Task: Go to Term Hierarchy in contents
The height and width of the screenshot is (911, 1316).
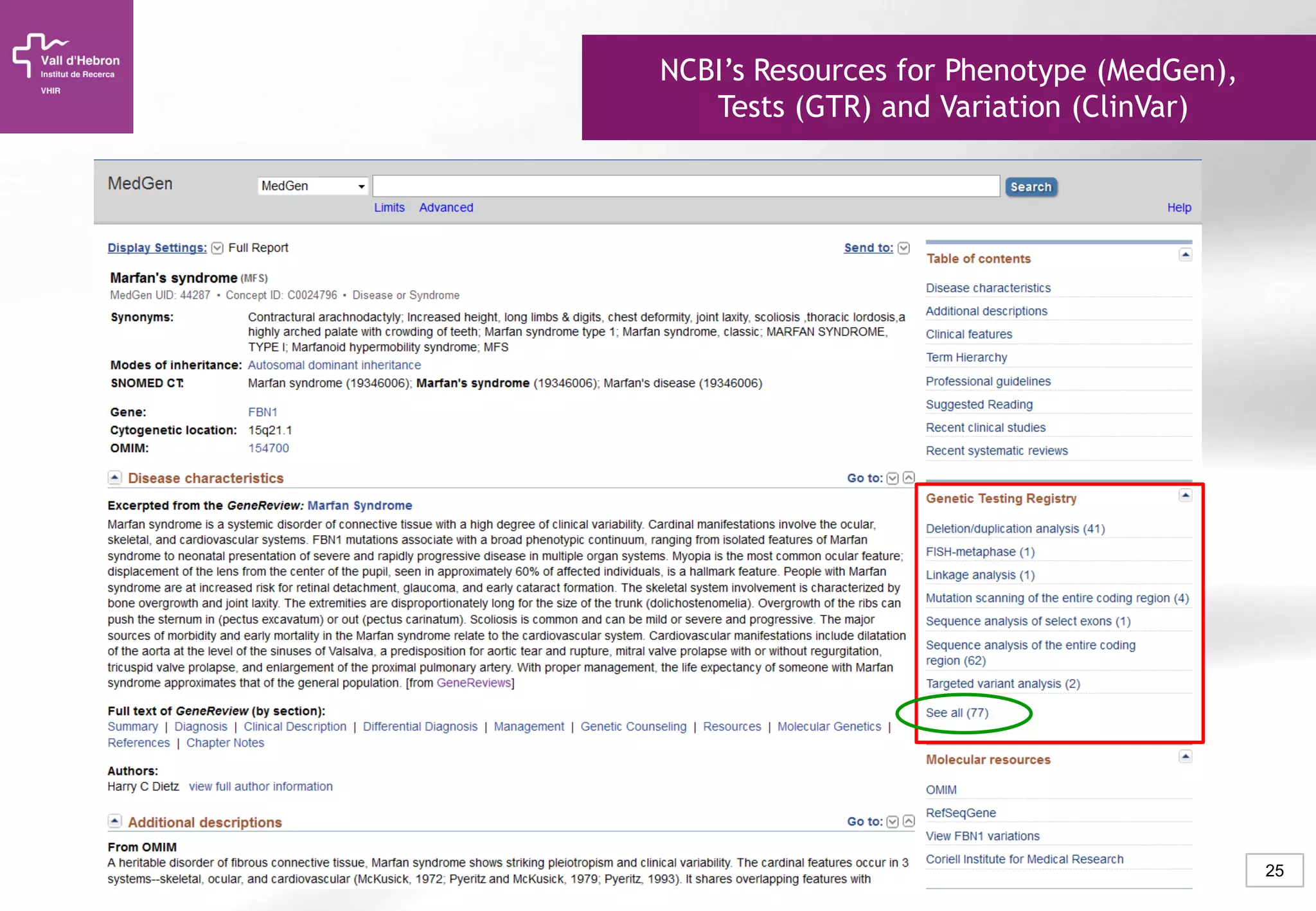Action: coord(966,357)
